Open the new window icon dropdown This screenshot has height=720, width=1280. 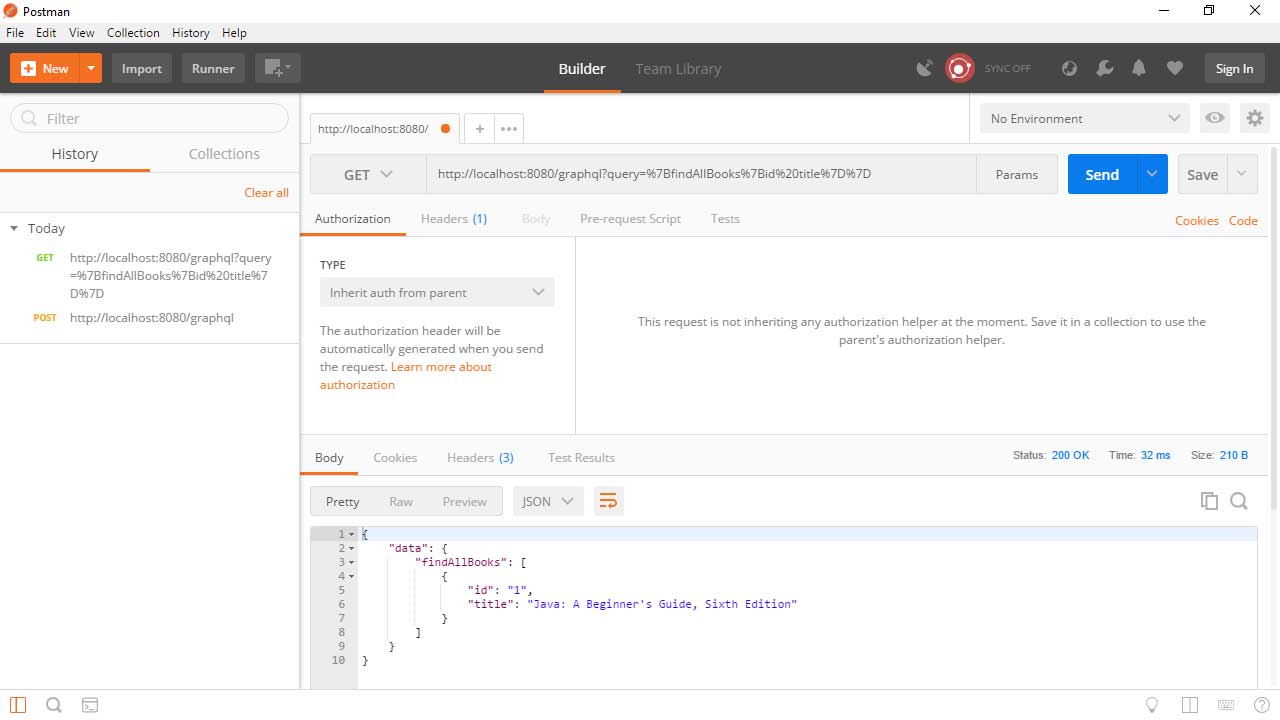coord(277,68)
